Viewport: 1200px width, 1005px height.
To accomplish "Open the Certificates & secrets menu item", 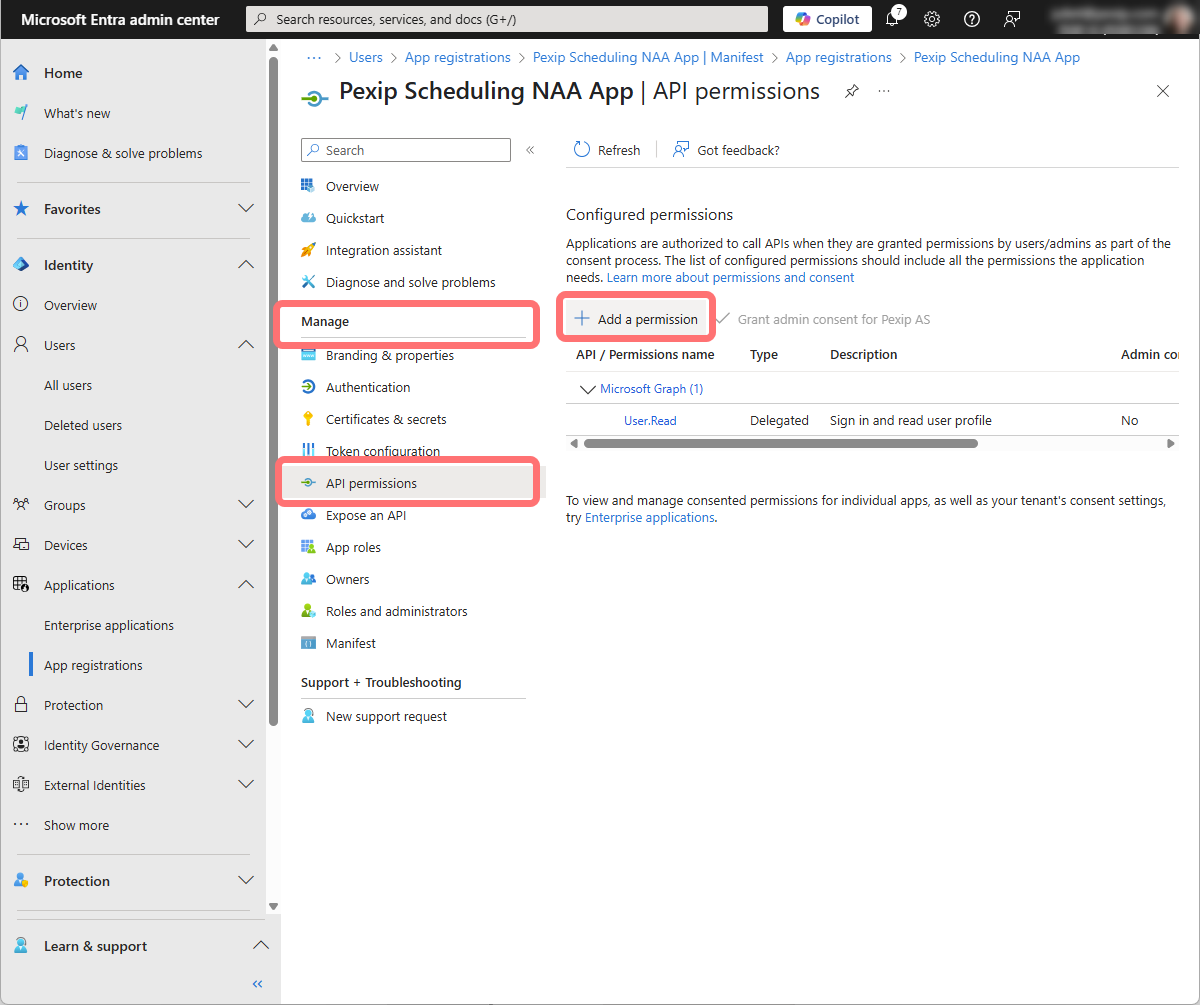I will point(386,419).
